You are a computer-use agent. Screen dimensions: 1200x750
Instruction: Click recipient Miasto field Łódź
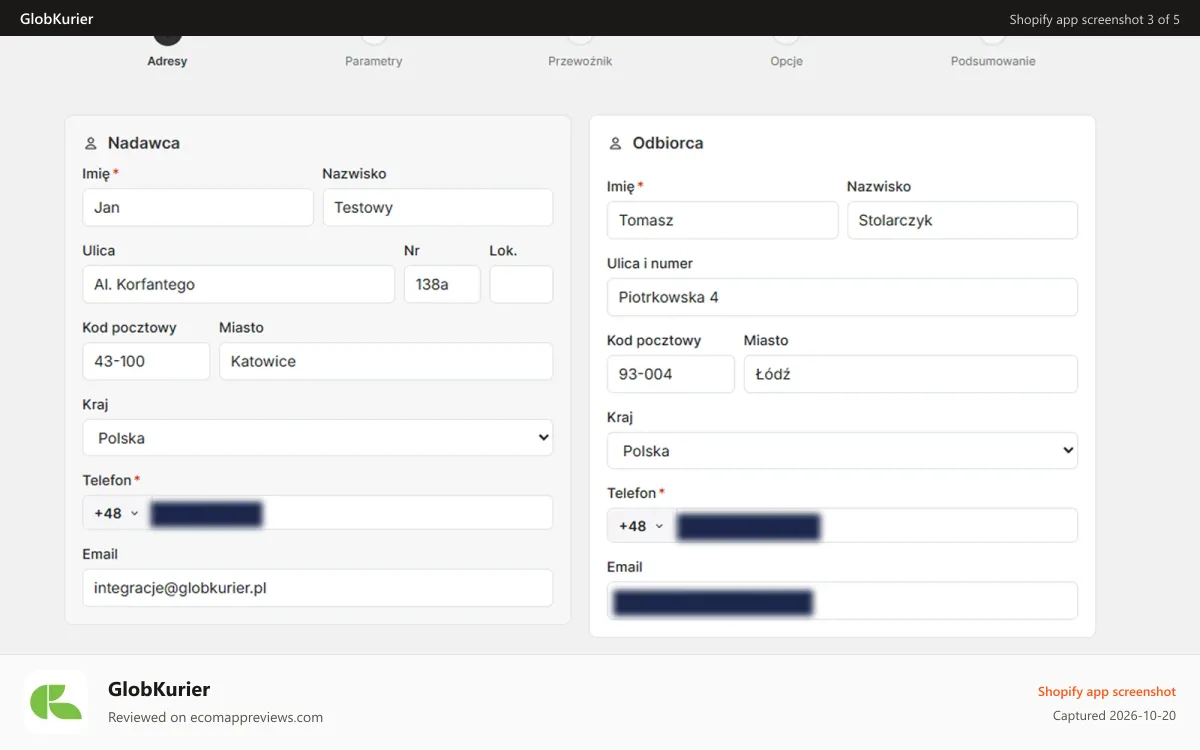click(911, 374)
